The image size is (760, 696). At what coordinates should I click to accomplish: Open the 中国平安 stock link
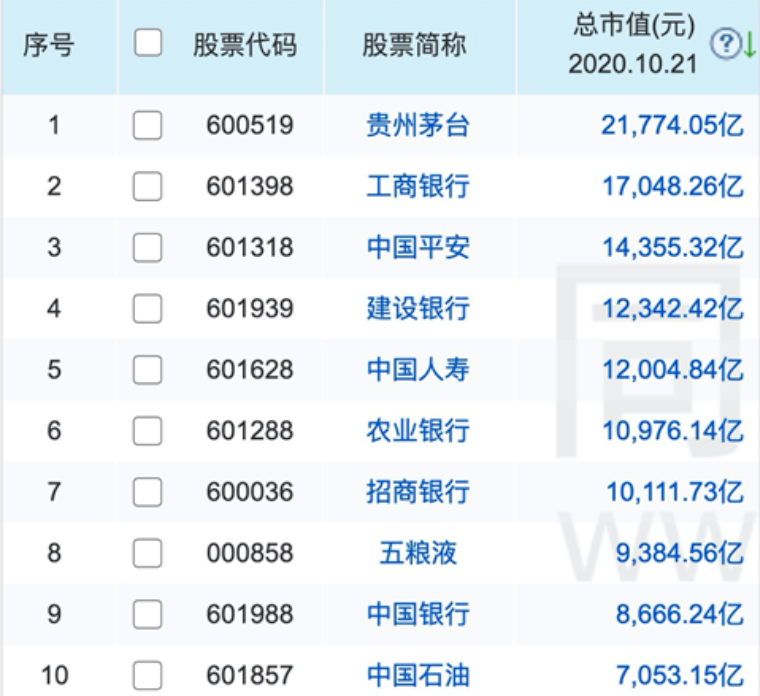[418, 247]
